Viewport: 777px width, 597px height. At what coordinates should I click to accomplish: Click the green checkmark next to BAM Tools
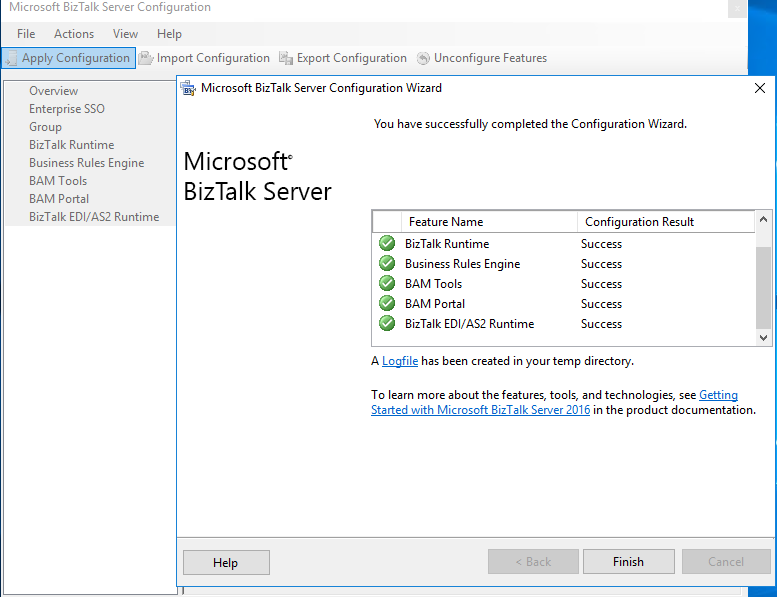387,283
